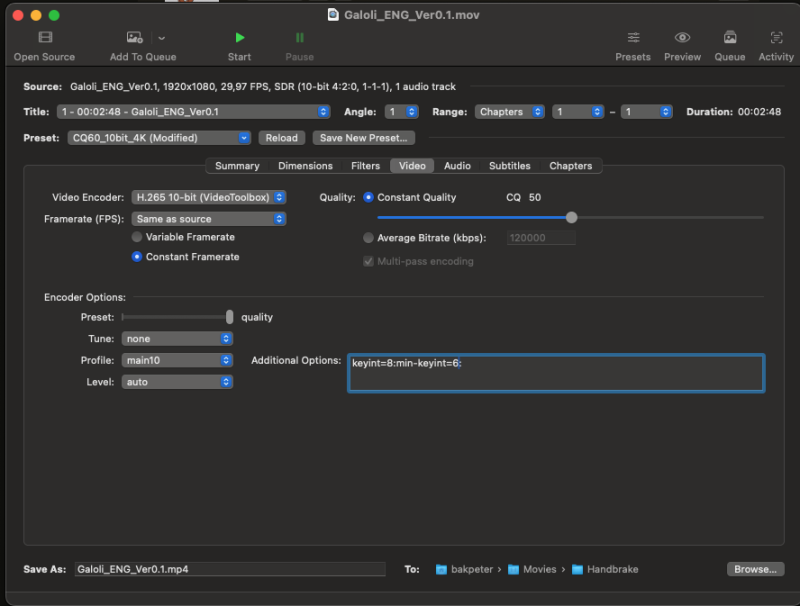Open the Profile main10 dropdown
The image size is (800, 606).
[x=177, y=360]
